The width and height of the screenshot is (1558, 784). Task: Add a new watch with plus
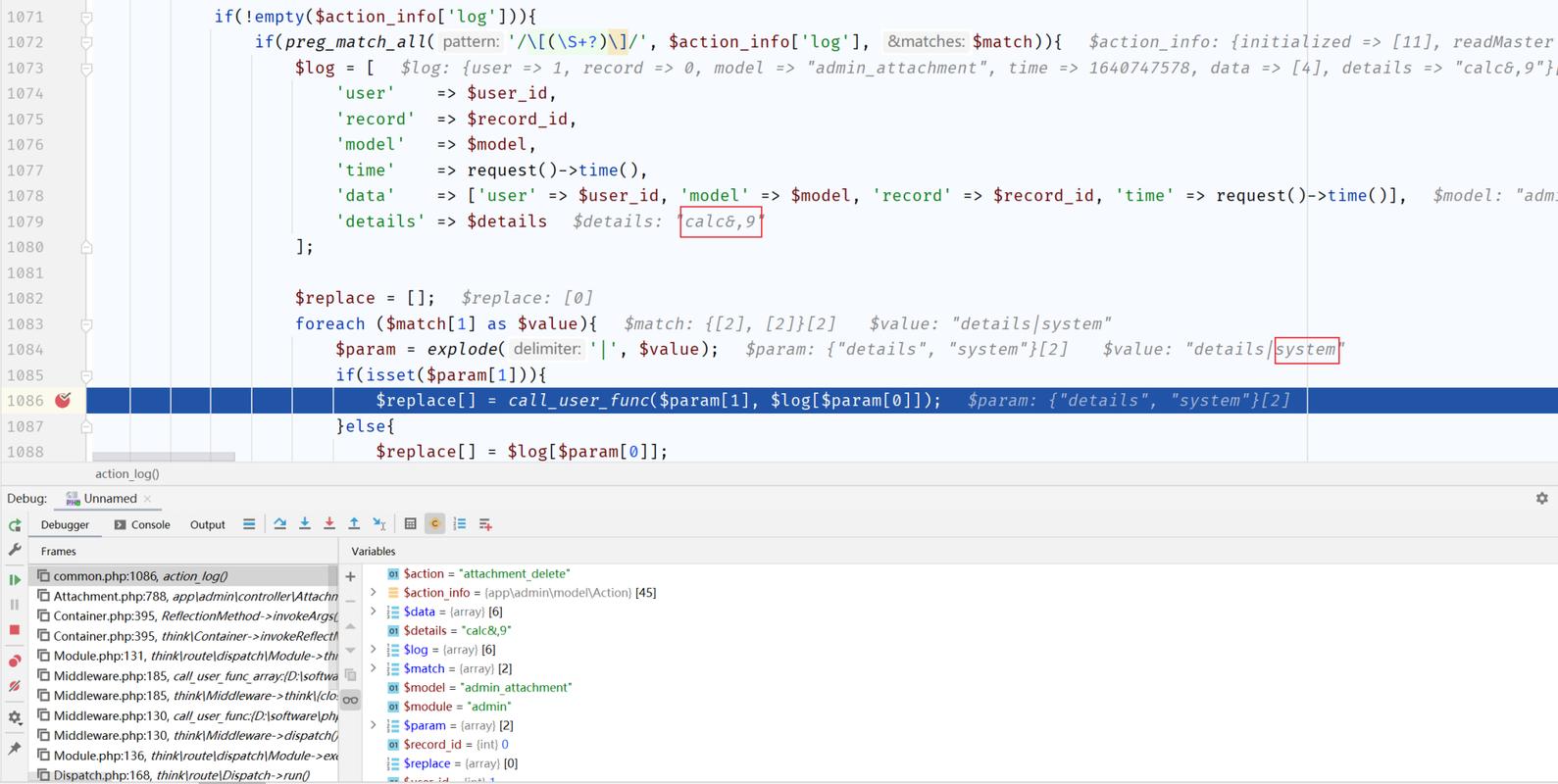point(350,577)
